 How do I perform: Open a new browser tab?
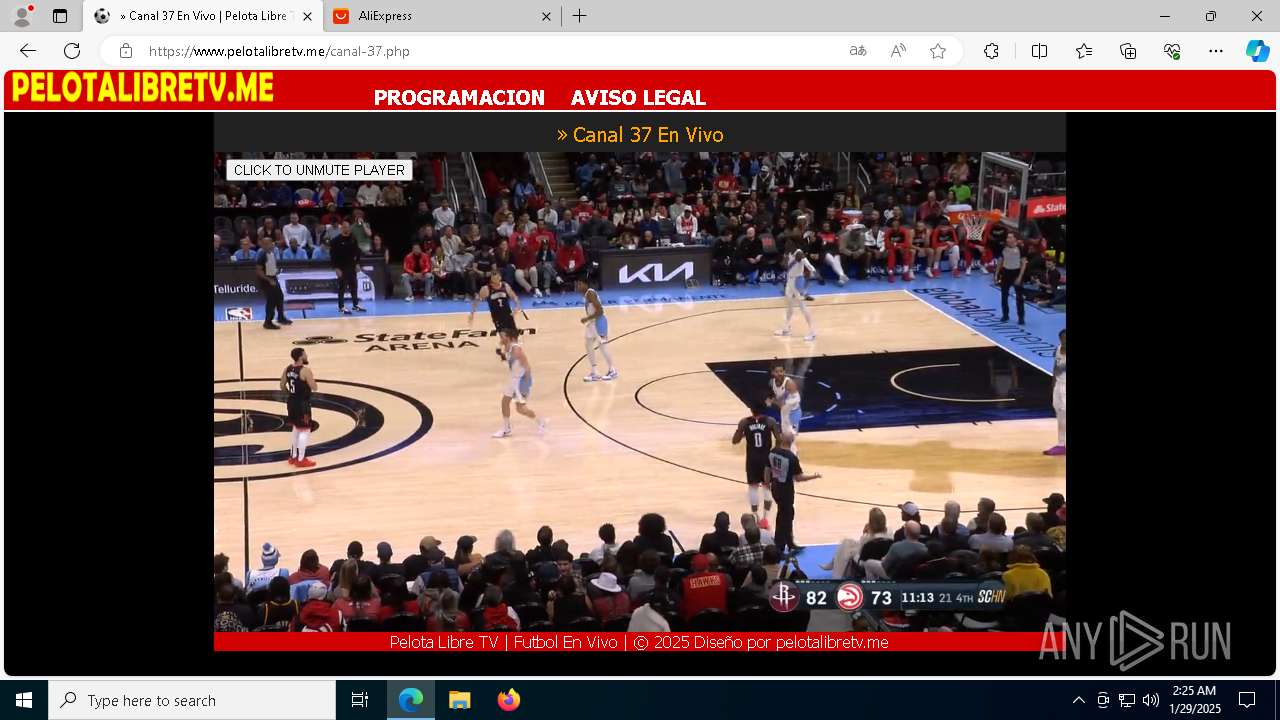[x=580, y=16]
